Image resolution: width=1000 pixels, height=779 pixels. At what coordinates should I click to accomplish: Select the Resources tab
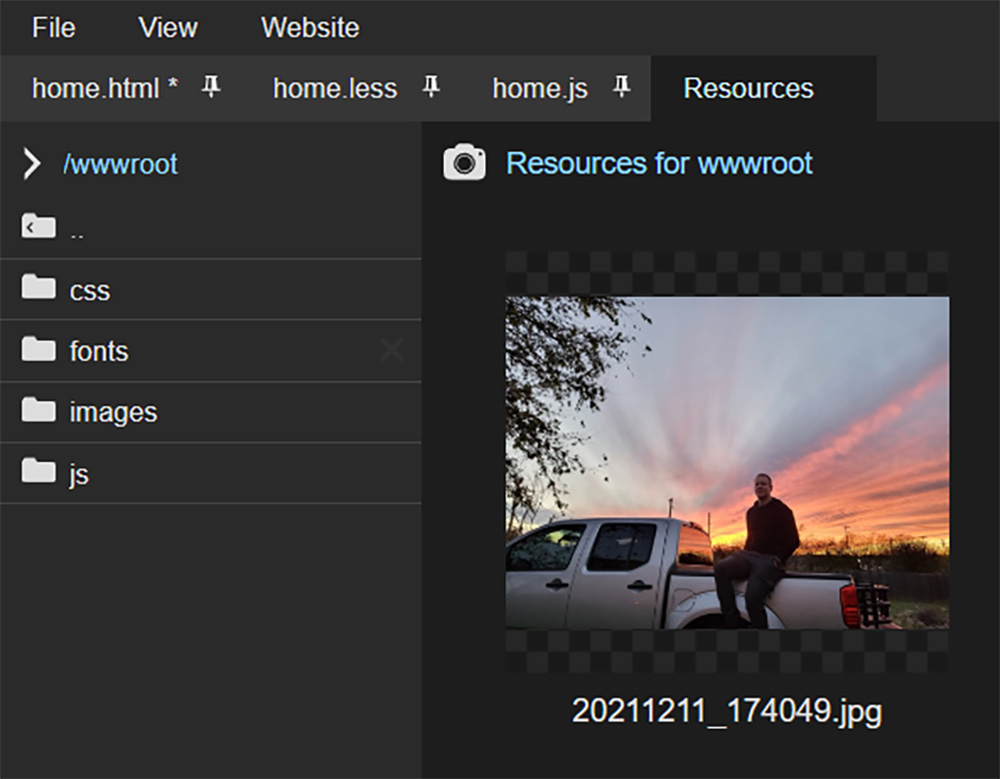[748, 88]
